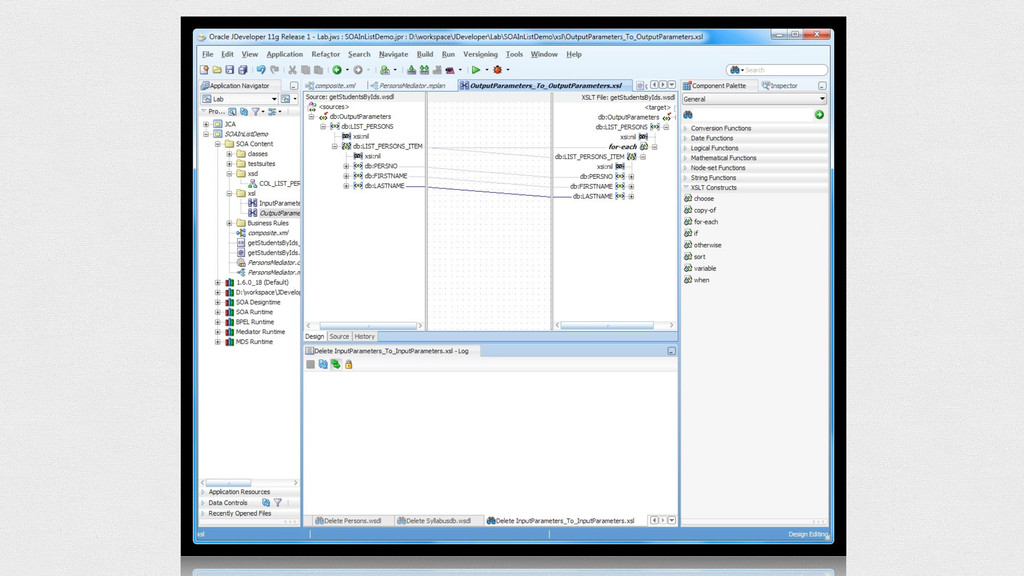Open the Refactor menu
This screenshot has width=1024, height=576.
click(325, 55)
